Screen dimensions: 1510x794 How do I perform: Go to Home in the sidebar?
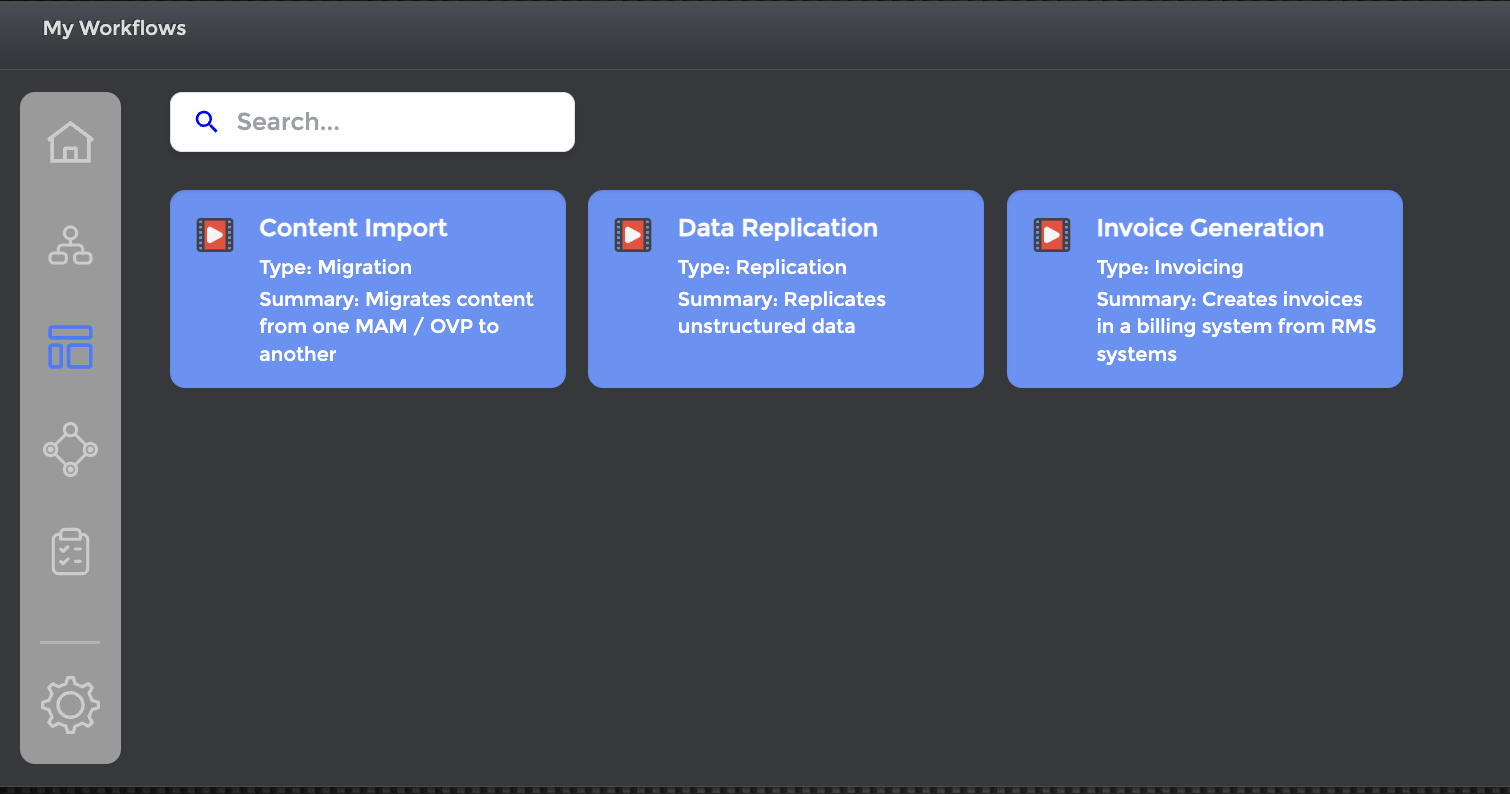click(x=70, y=143)
